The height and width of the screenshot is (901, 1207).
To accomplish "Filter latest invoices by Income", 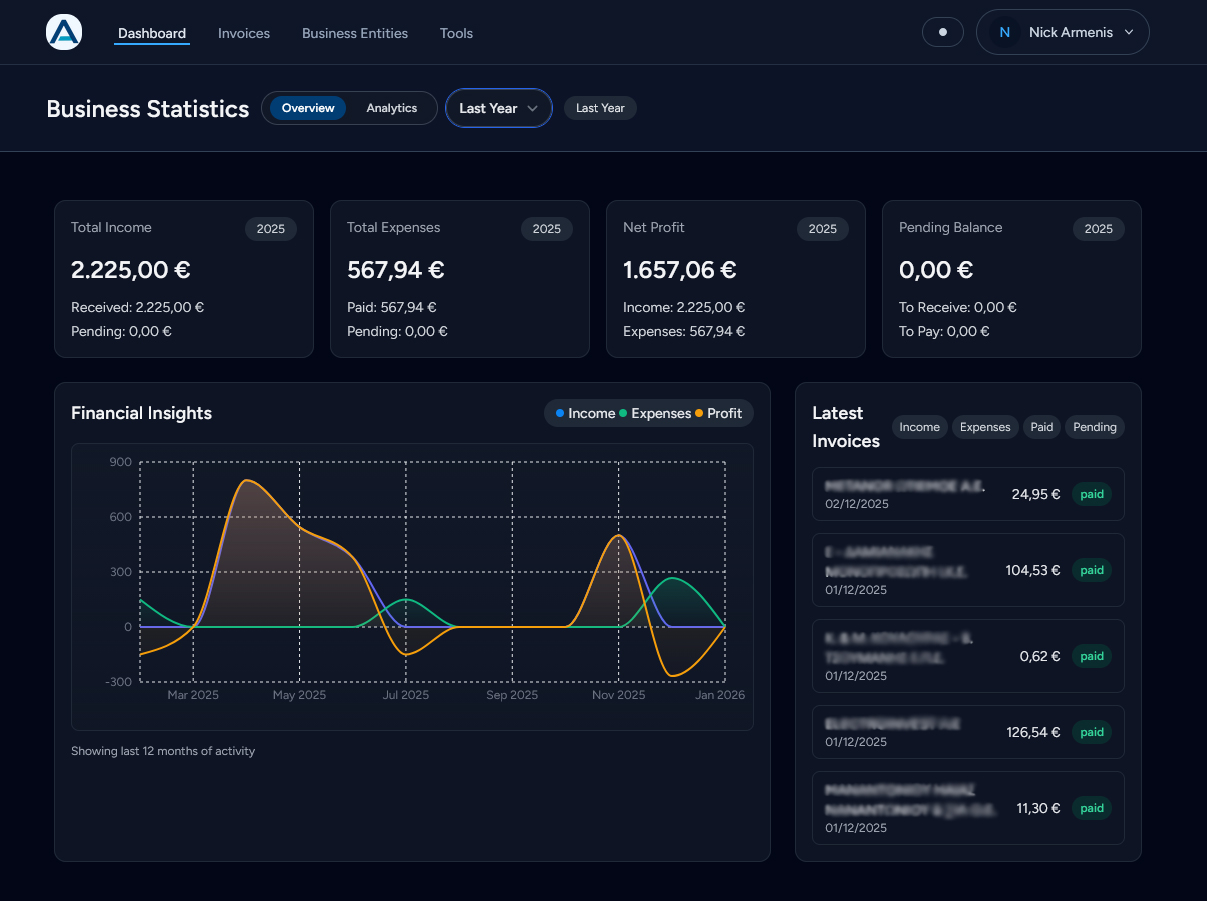I will (x=919, y=427).
